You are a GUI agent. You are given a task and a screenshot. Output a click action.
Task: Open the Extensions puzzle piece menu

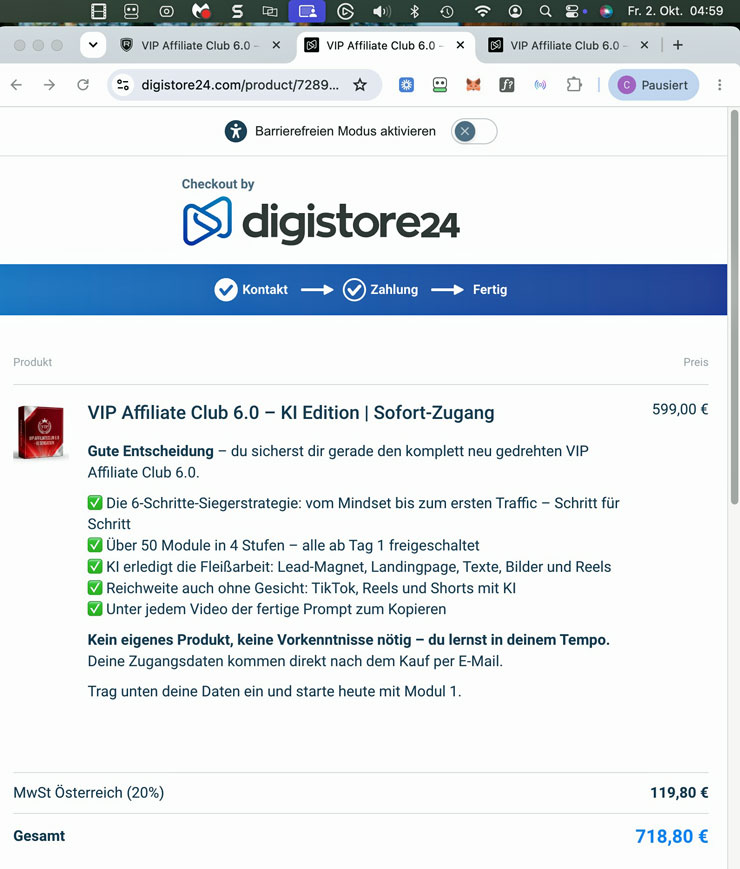(x=574, y=85)
